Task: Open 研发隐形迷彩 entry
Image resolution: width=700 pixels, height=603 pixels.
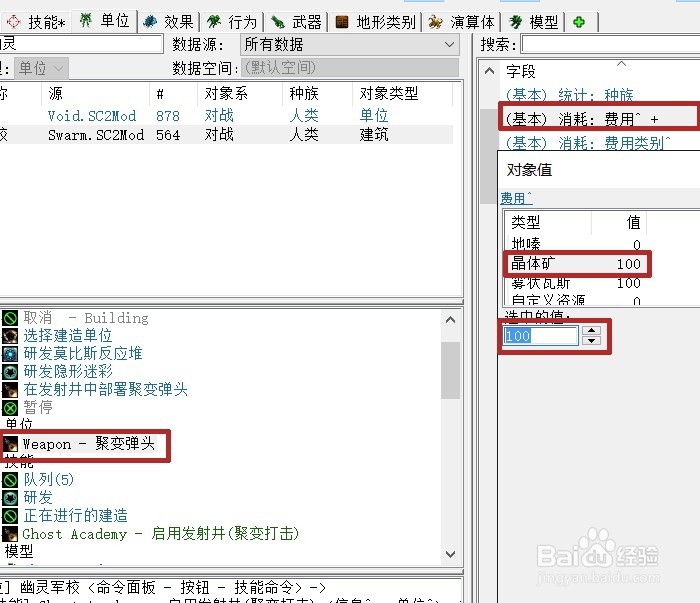Action: (67, 371)
